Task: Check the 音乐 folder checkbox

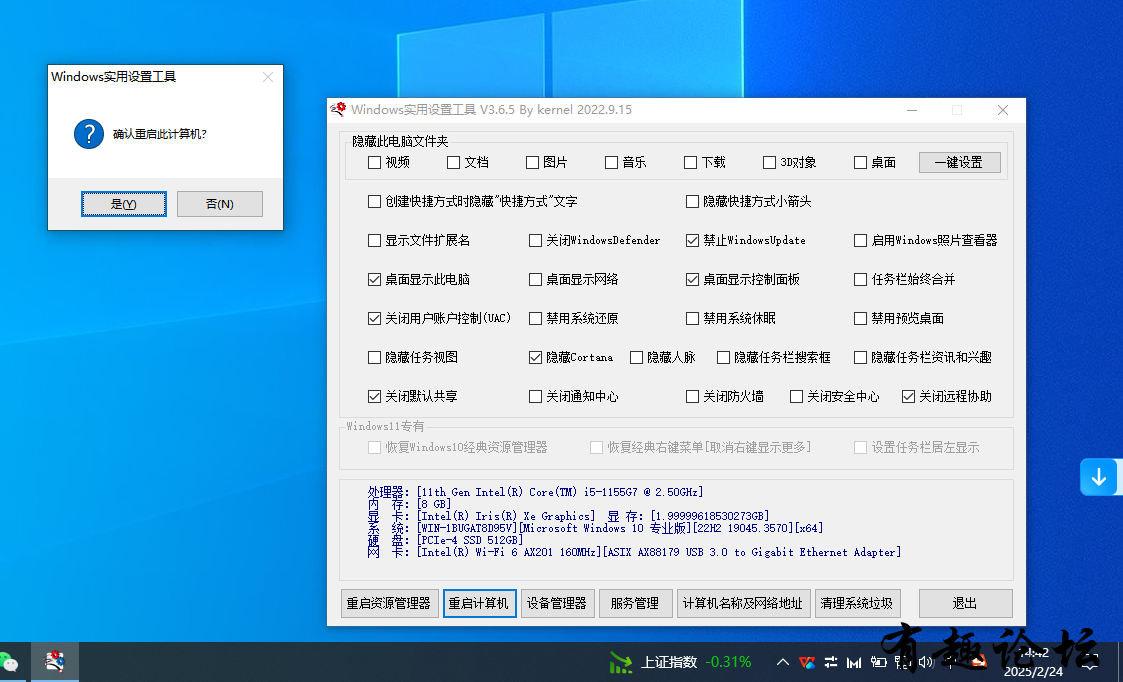Action: [x=611, y=163]
